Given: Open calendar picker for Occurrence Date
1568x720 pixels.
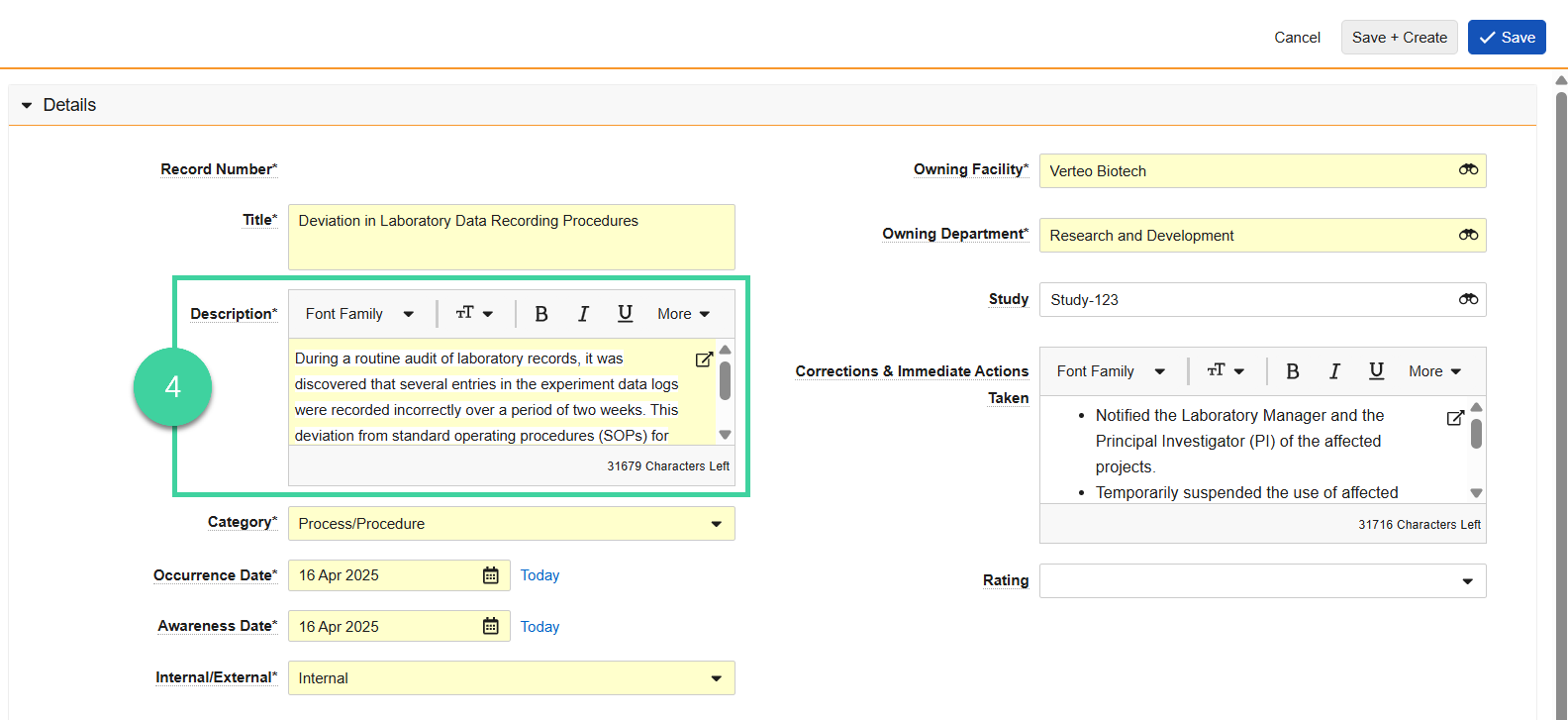Looking at the screenshot, I should [x=490, y=575].
